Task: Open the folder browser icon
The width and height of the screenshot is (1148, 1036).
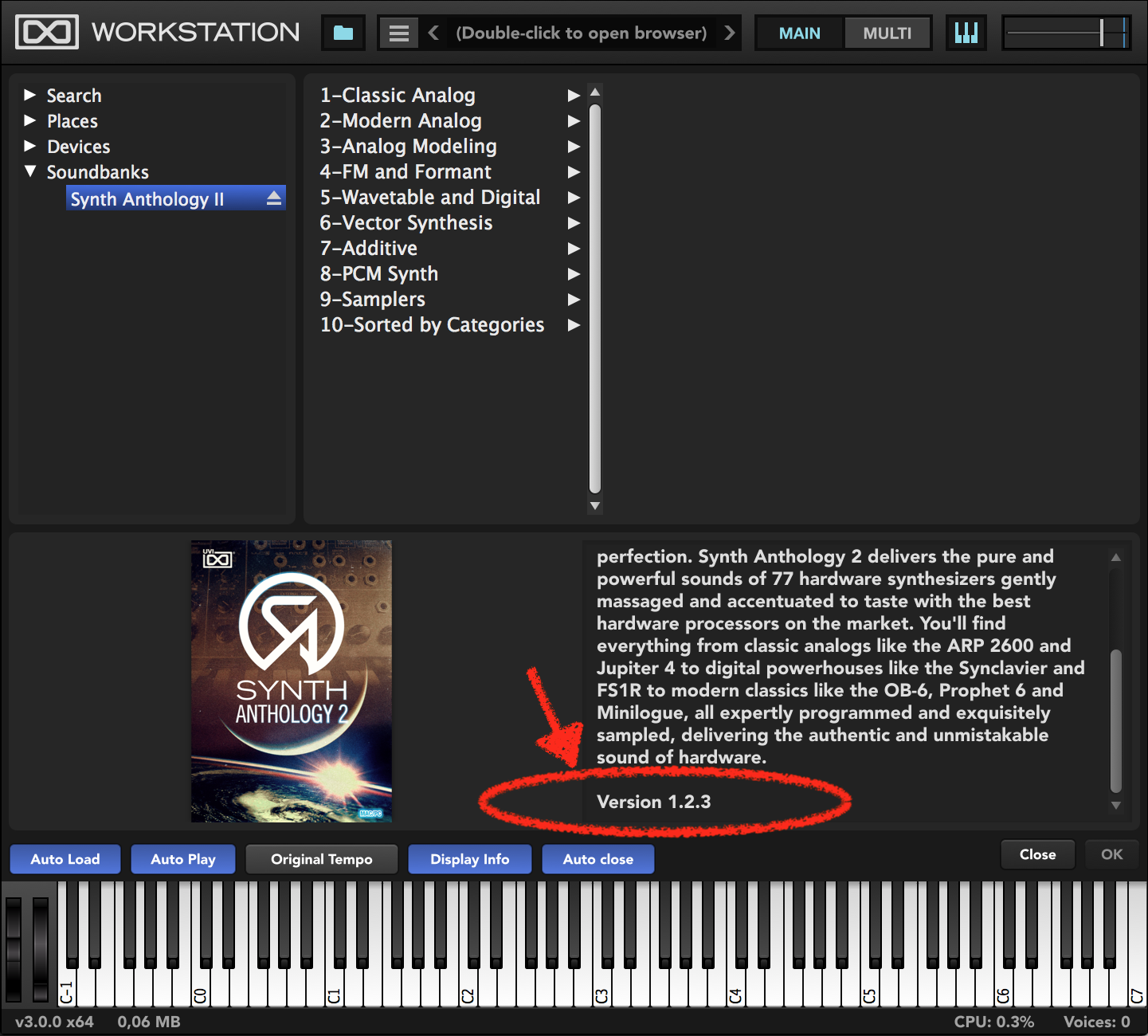Action: [343, 33]
